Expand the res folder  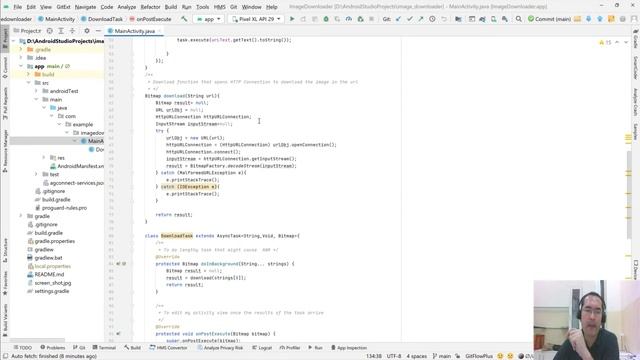coord(44,158)
